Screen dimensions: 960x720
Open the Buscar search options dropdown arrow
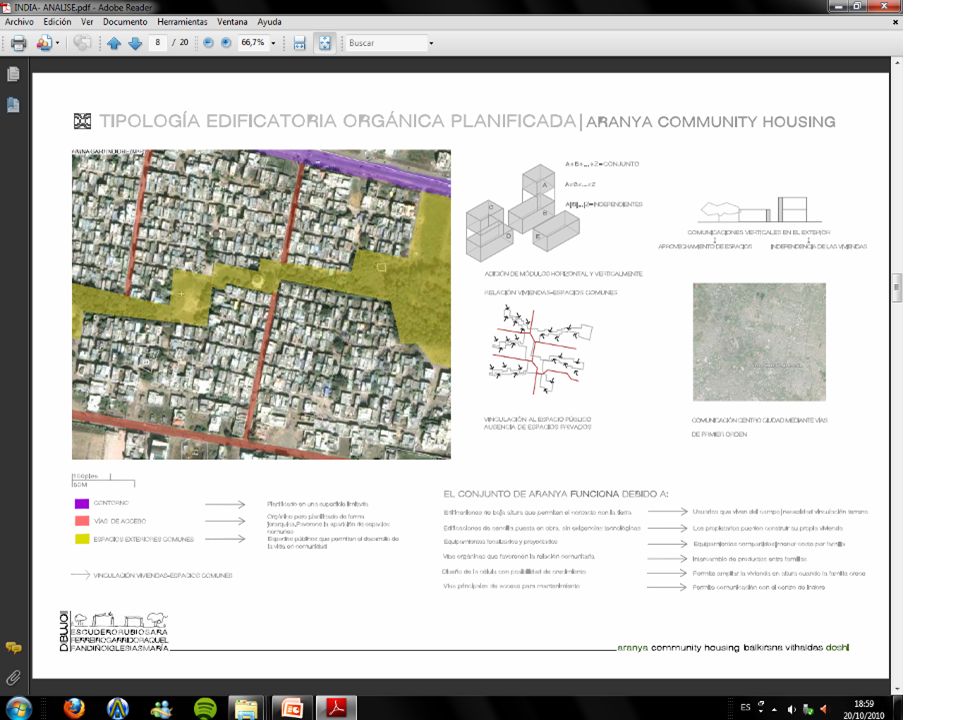click(431, 43)
